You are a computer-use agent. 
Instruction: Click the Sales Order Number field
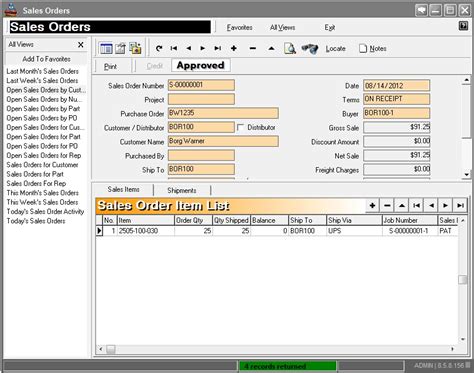[x=201, y=85]
